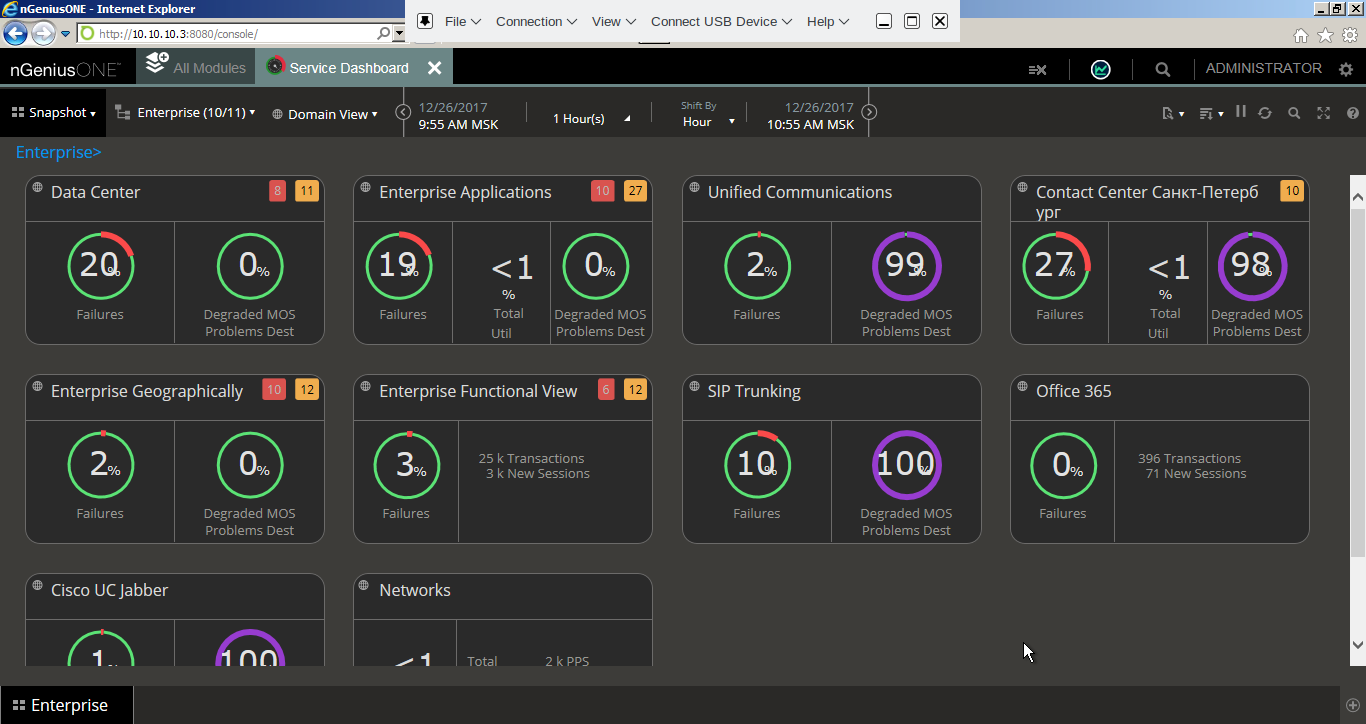1366x724 pixels.
Task: Click globe icon on SIP Trunking tile
Action: pyautogui.click(x=694, y=386)
